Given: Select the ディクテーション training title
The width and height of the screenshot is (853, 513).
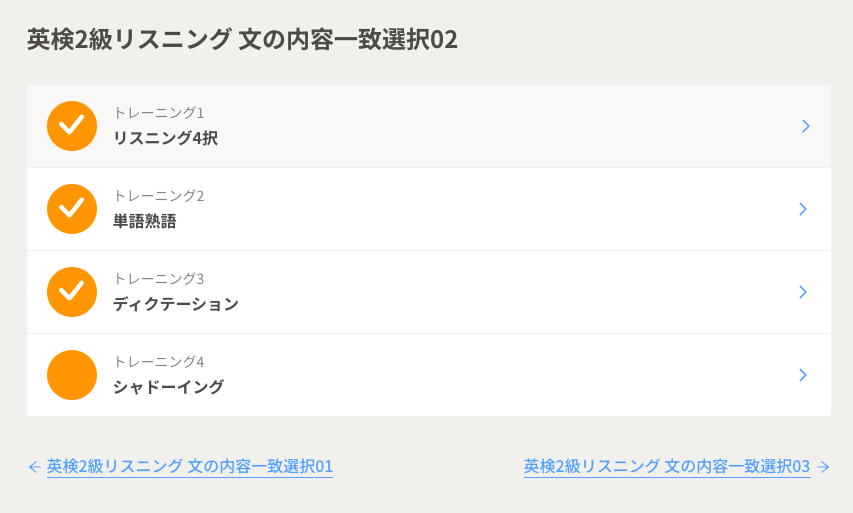Looking at the screenshot, I should click(x=175, y=305).
